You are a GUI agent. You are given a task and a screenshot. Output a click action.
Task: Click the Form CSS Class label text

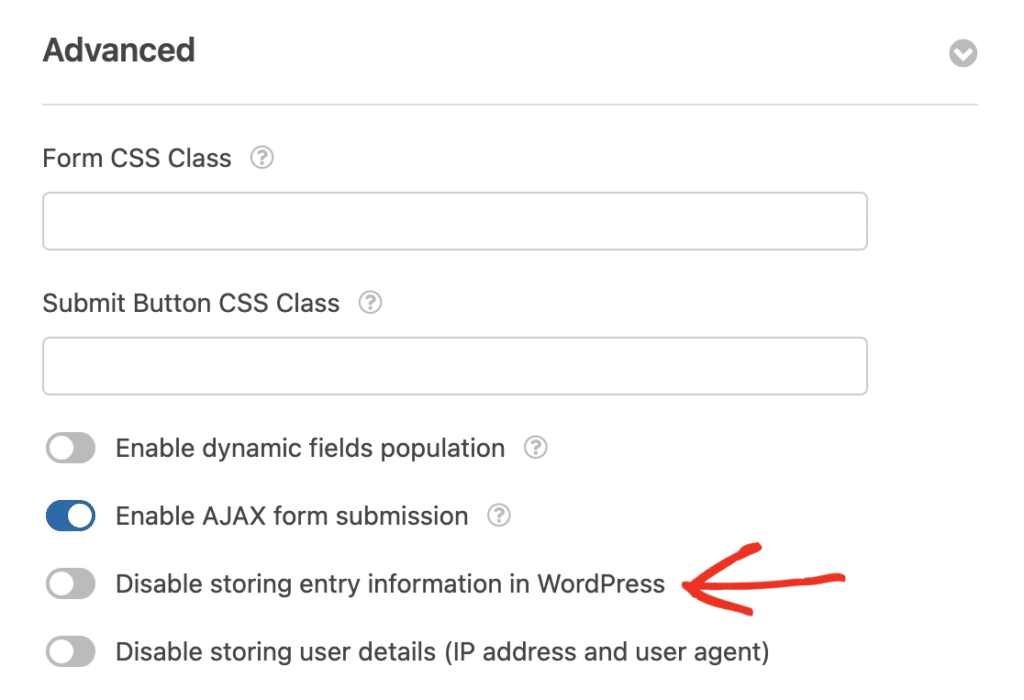136,158
